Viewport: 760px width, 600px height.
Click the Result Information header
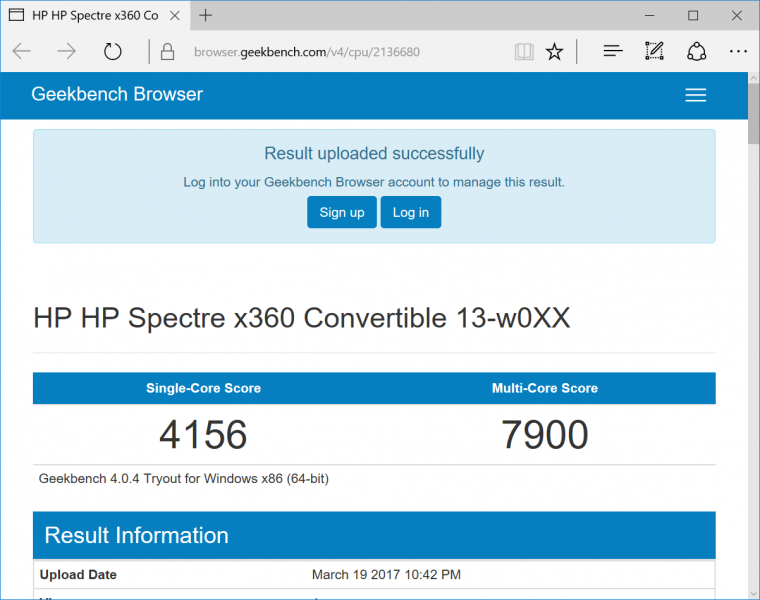(x=374, y=536)
